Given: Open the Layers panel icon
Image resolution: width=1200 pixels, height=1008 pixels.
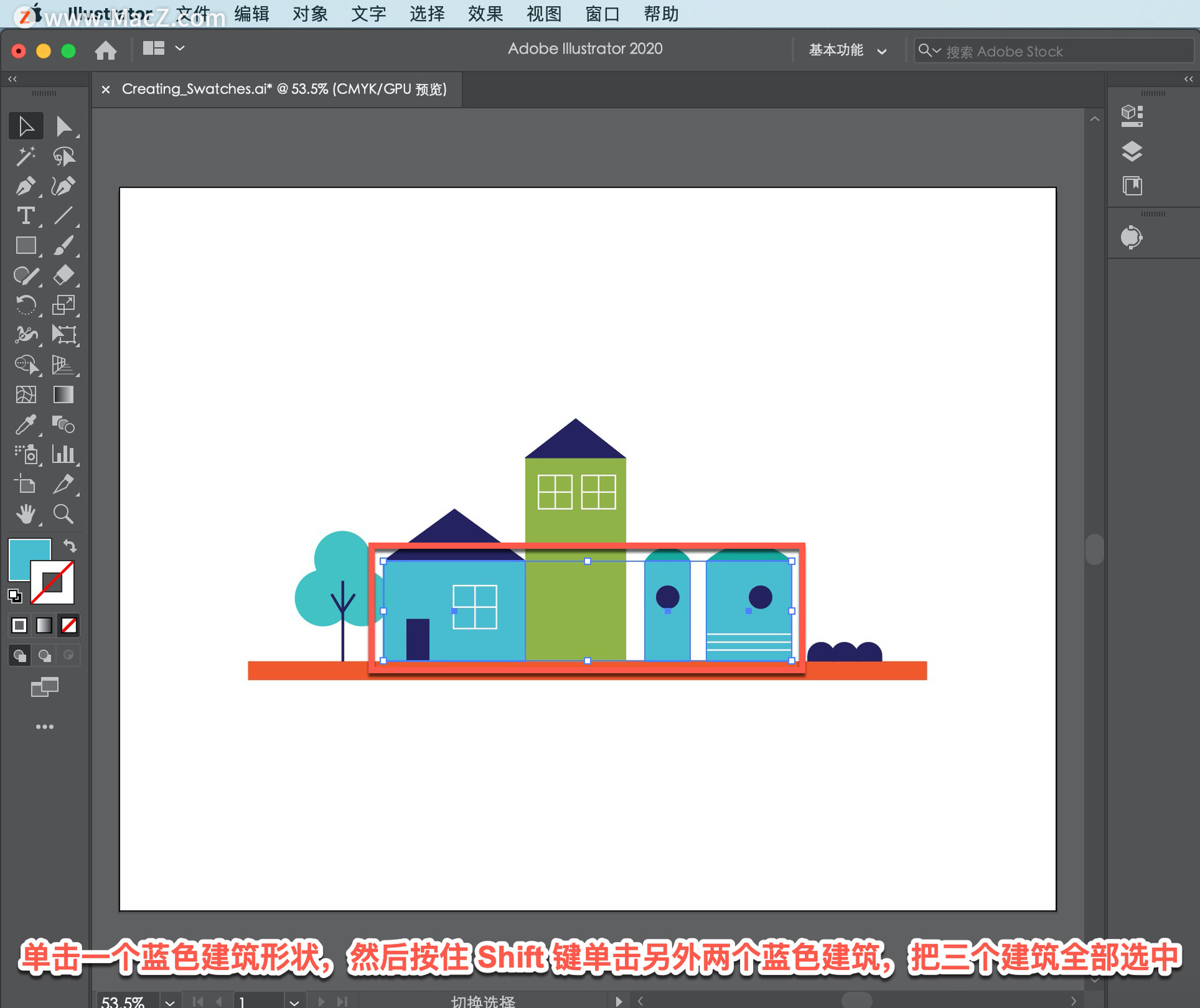Looking at the screenshot, I should click(1132, 151).
